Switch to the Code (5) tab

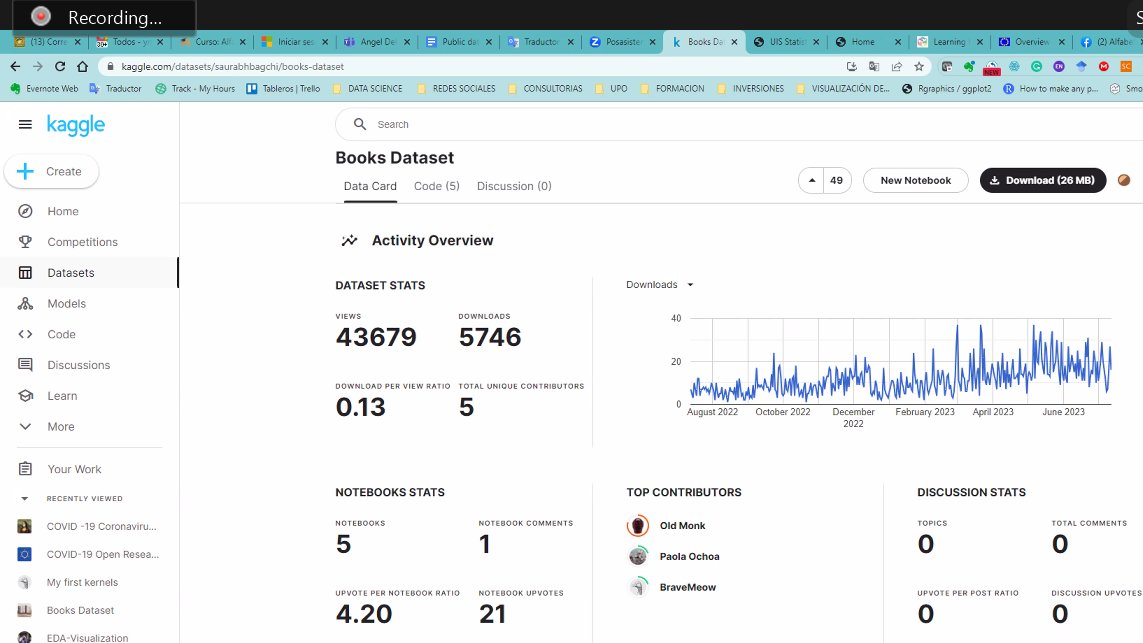pos(436,185)
